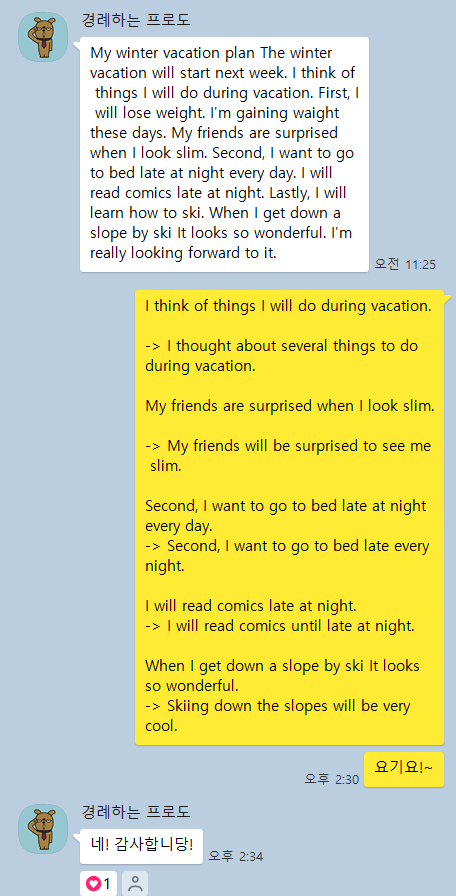
Task: Click sender name '경례하는 프로도' near bottom
Action: pos(136,811)
